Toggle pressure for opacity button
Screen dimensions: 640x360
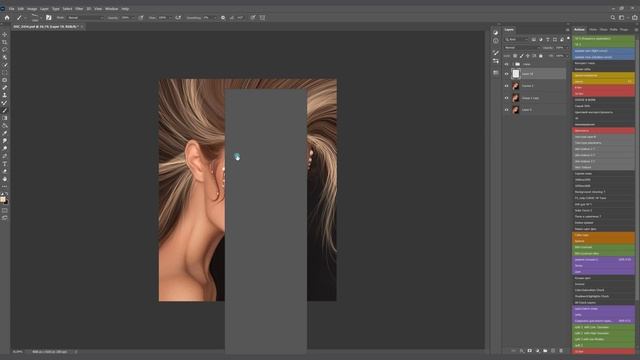(141, 18)
